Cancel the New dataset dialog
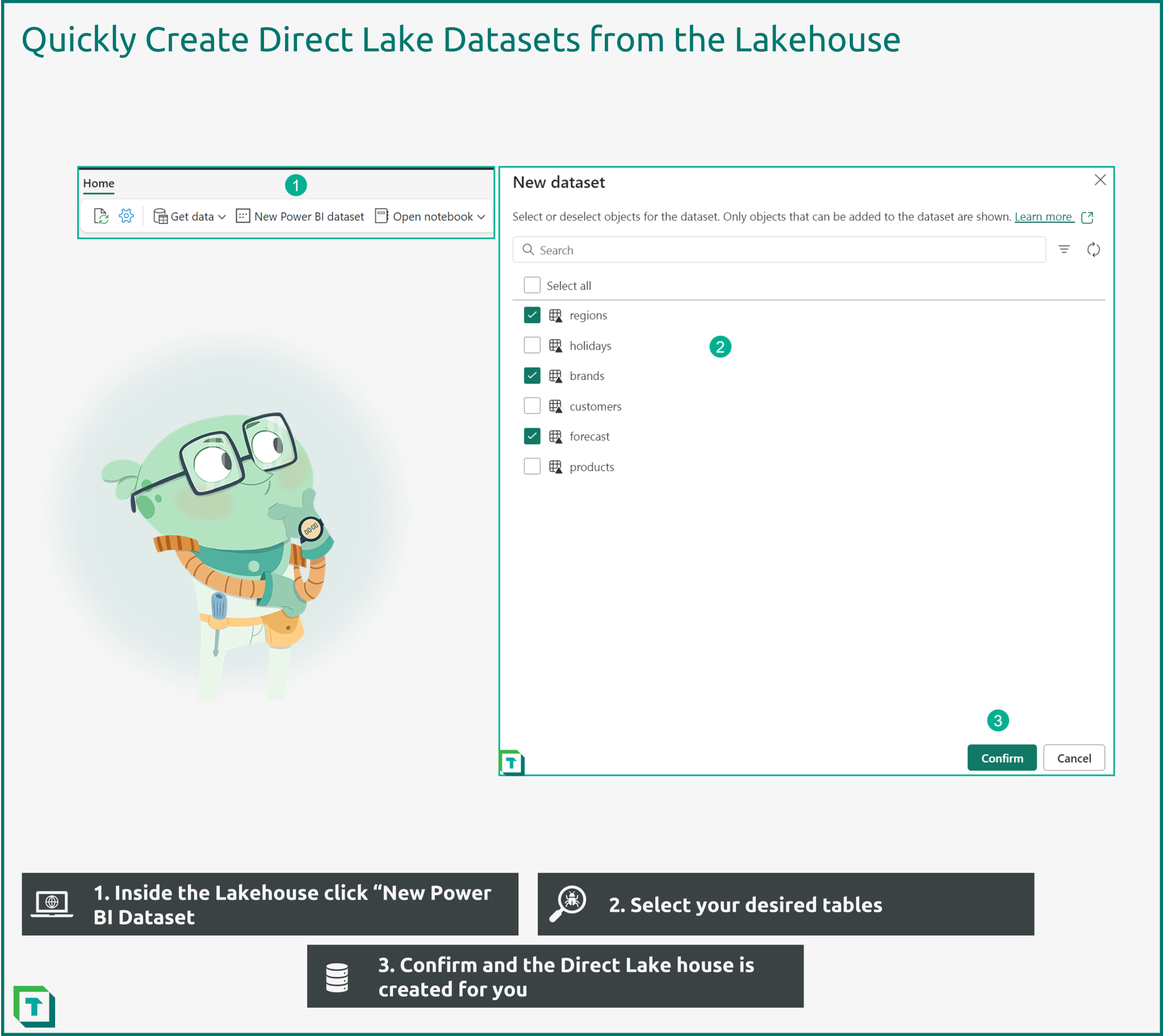Image resolution: width=1163 pixels, height=1036 pixels. tap(1074, 758)
